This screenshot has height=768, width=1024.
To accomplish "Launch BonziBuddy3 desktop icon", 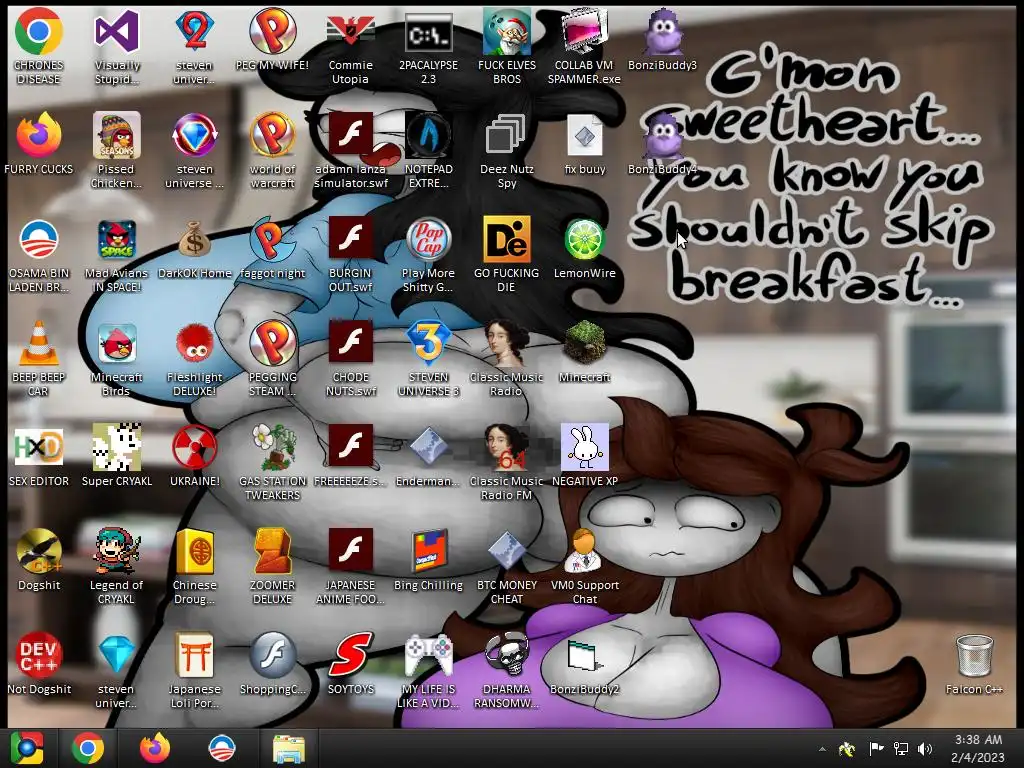I will (x=662, y=31).
